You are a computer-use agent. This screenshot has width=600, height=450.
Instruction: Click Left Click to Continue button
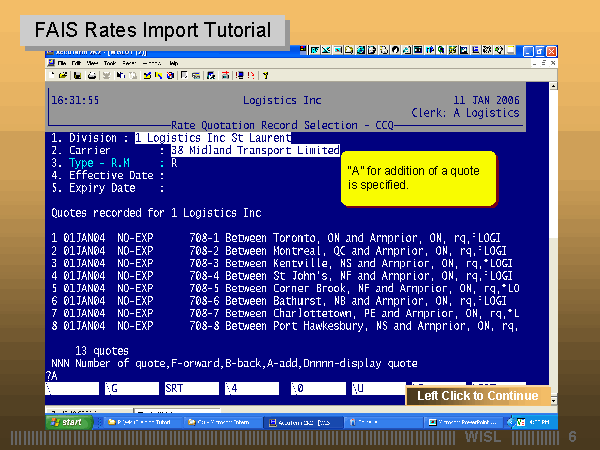(478, 396)
